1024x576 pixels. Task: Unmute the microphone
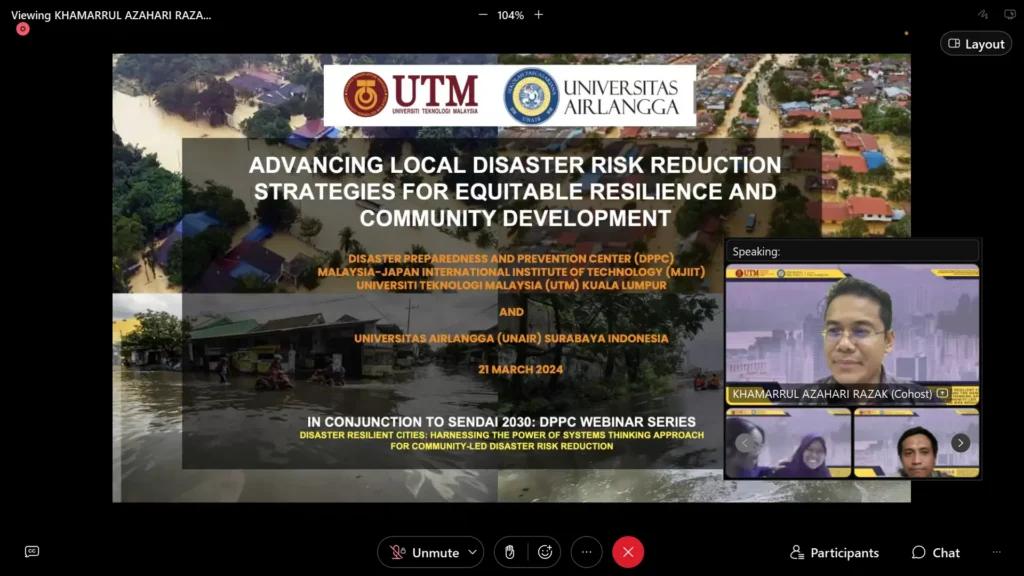pos(425,552)
